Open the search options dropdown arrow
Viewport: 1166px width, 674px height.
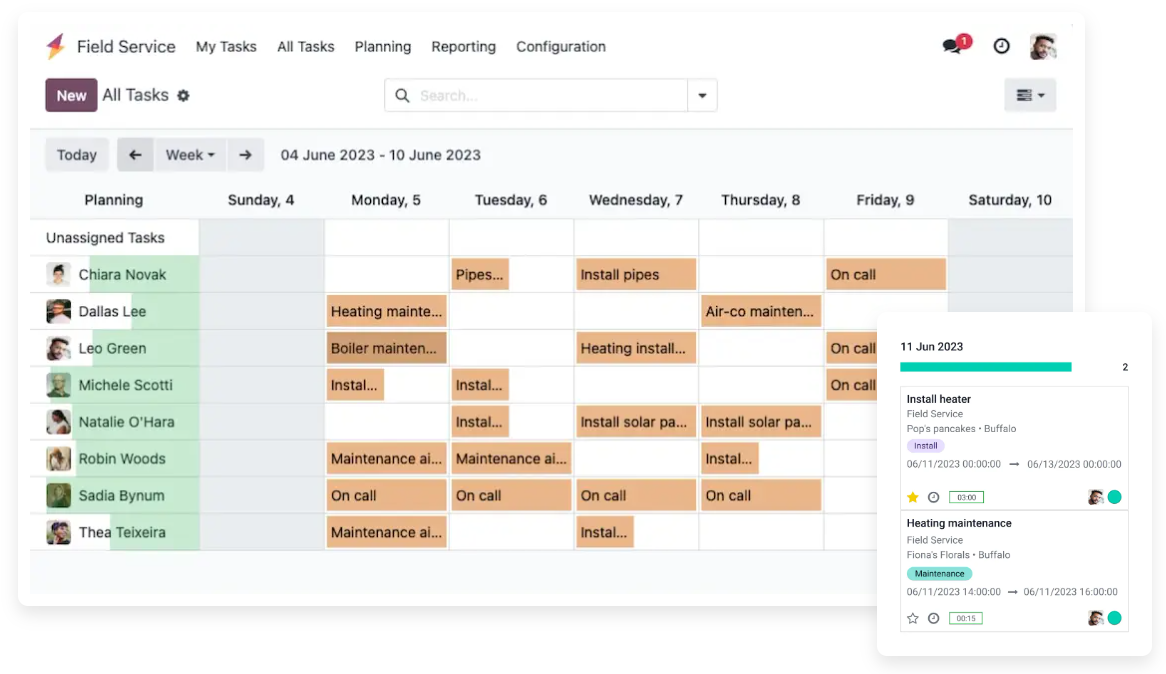tap(702, 96)
